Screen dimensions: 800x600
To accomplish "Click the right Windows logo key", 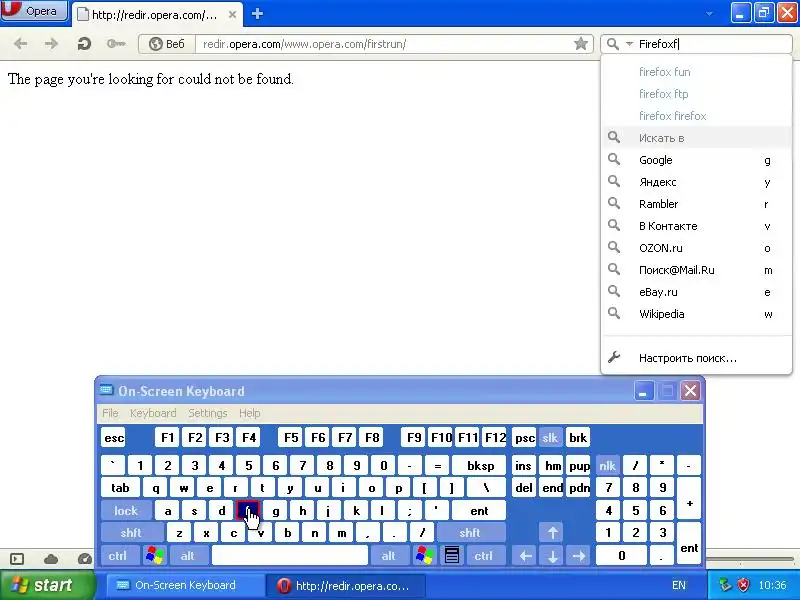I will pyautogui.click(x=424, y=555).
